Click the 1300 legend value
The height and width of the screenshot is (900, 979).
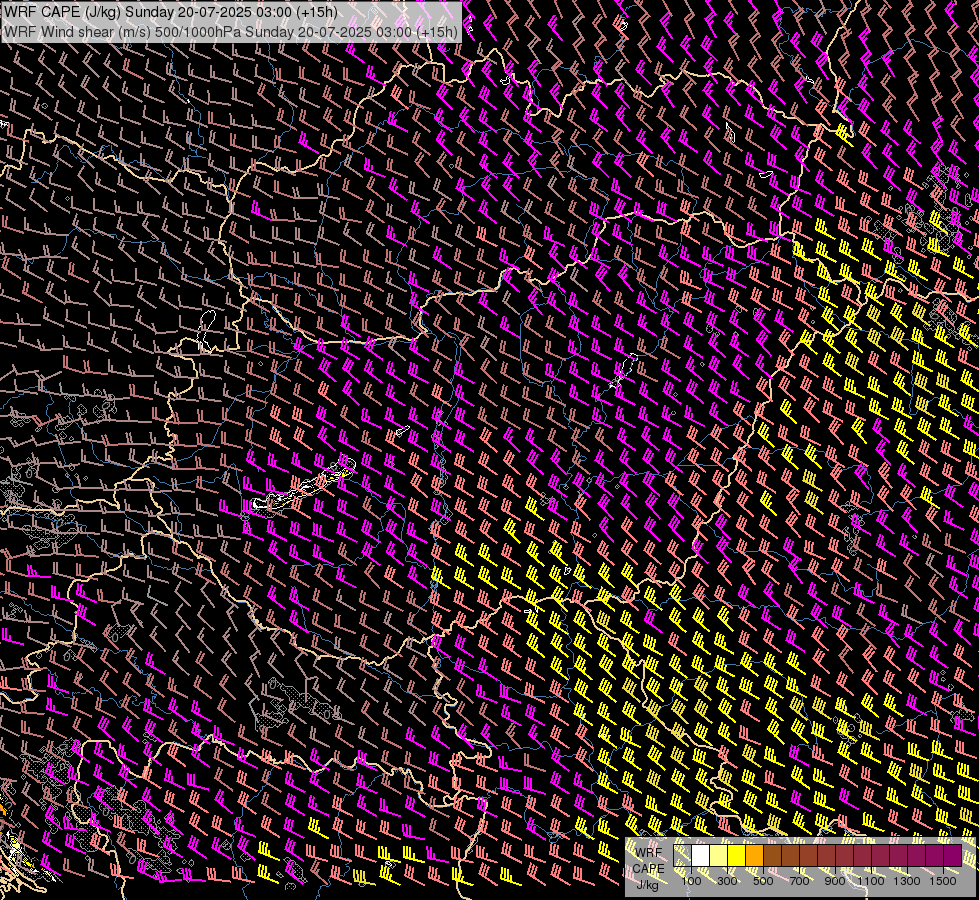click(x=907, y=881)
